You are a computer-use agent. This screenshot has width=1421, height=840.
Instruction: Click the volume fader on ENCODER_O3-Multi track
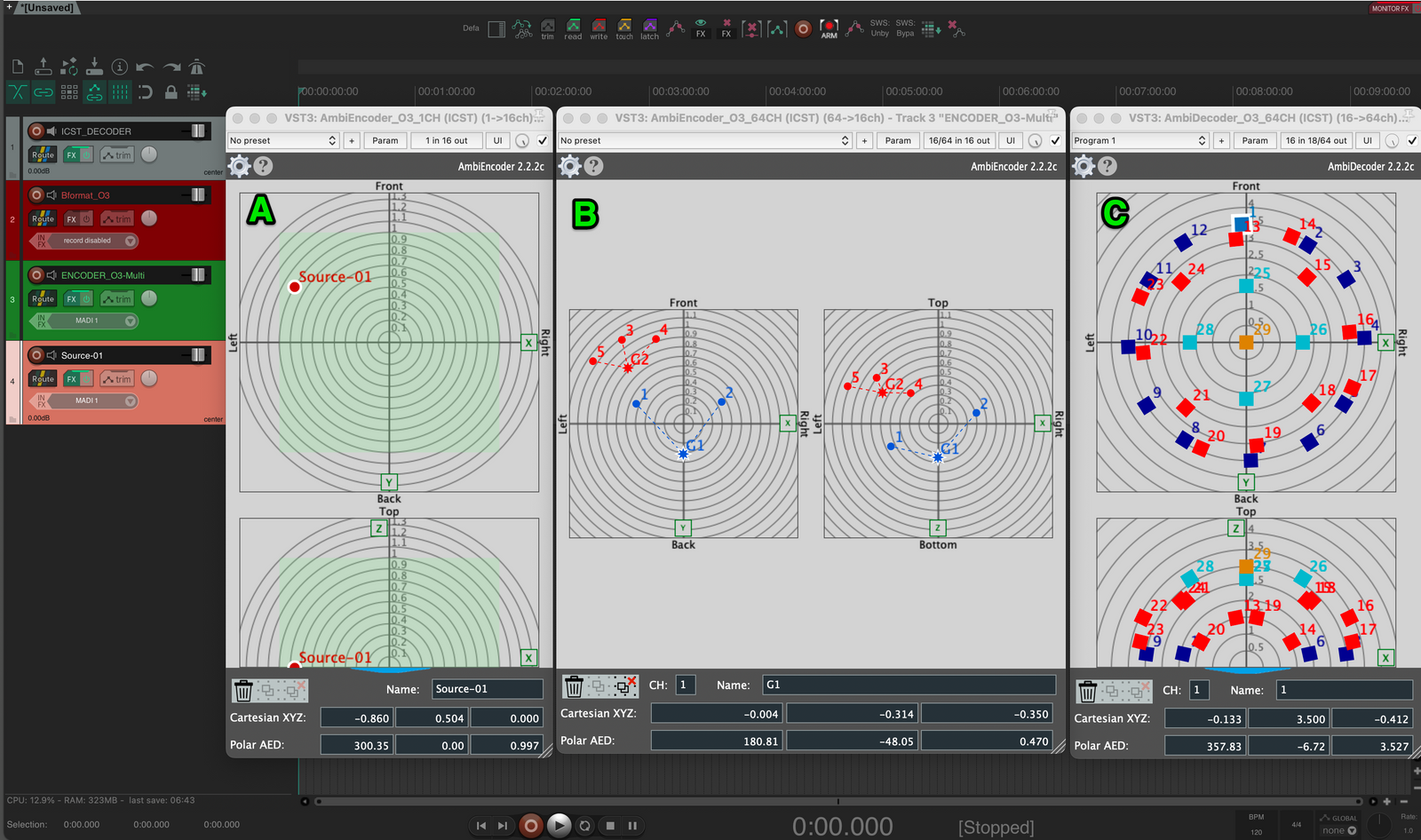(x=198, y=275)
